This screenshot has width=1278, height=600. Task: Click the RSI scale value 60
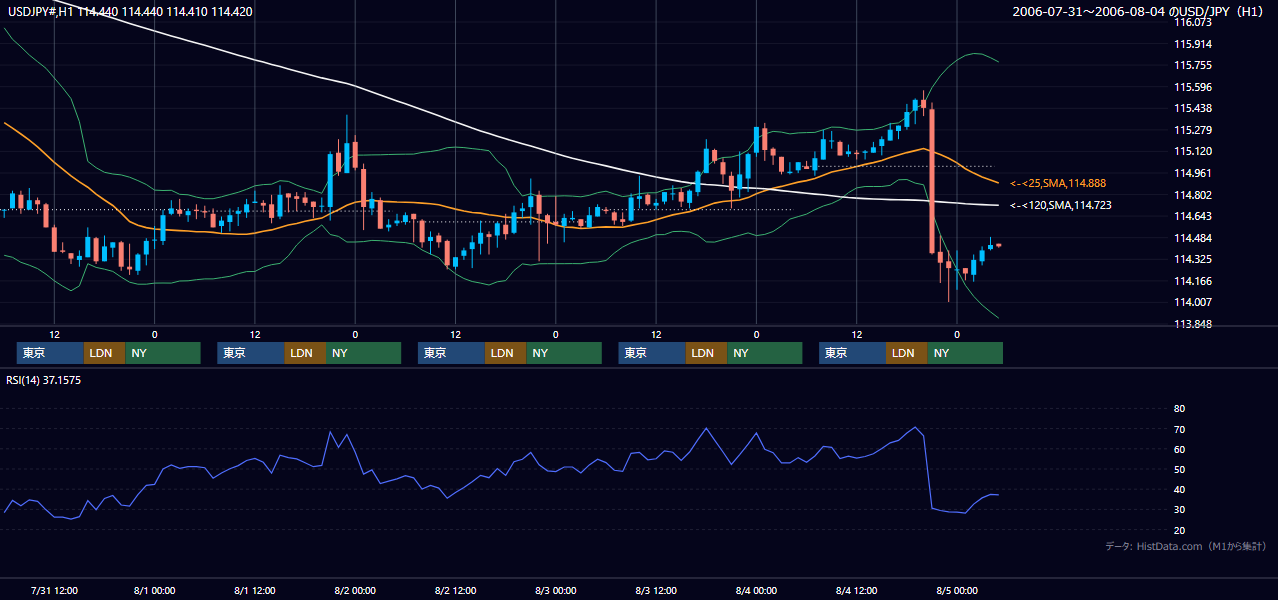point(1179,449)
